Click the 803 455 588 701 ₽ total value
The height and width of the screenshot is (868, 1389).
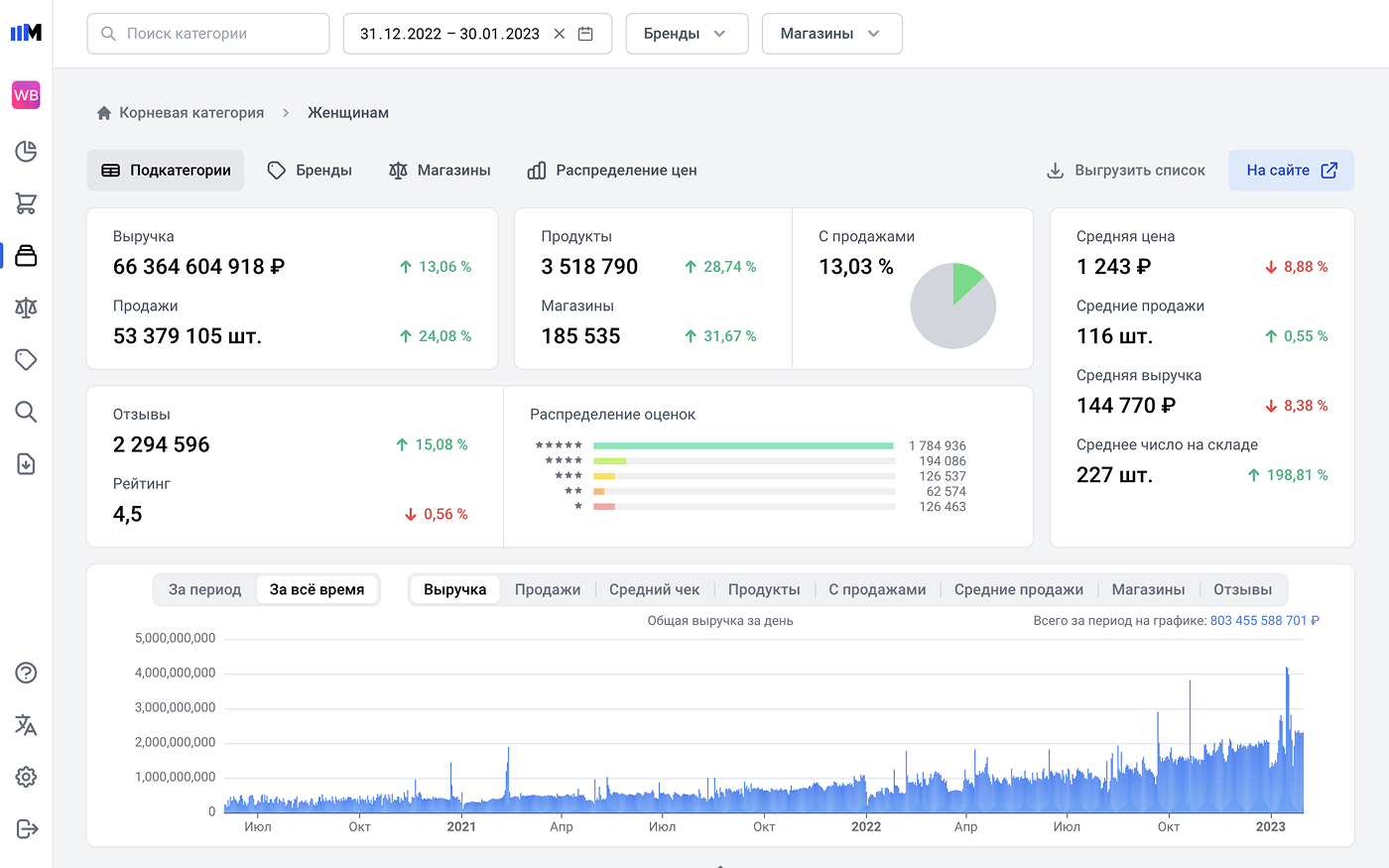click(x=1265, y=621)
